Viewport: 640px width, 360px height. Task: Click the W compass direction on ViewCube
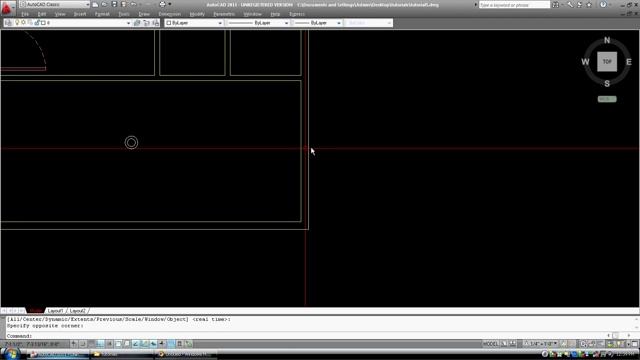pos(585,62)
